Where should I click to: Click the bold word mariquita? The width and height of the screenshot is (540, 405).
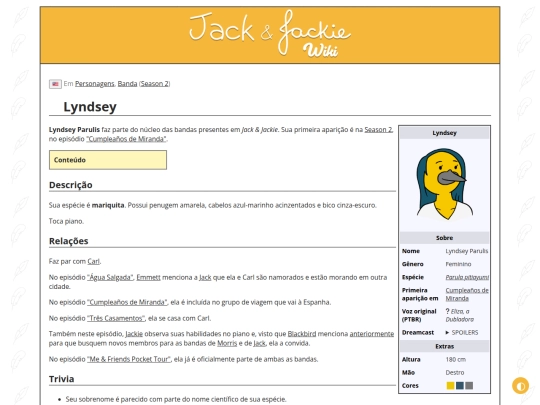(108, 205)
